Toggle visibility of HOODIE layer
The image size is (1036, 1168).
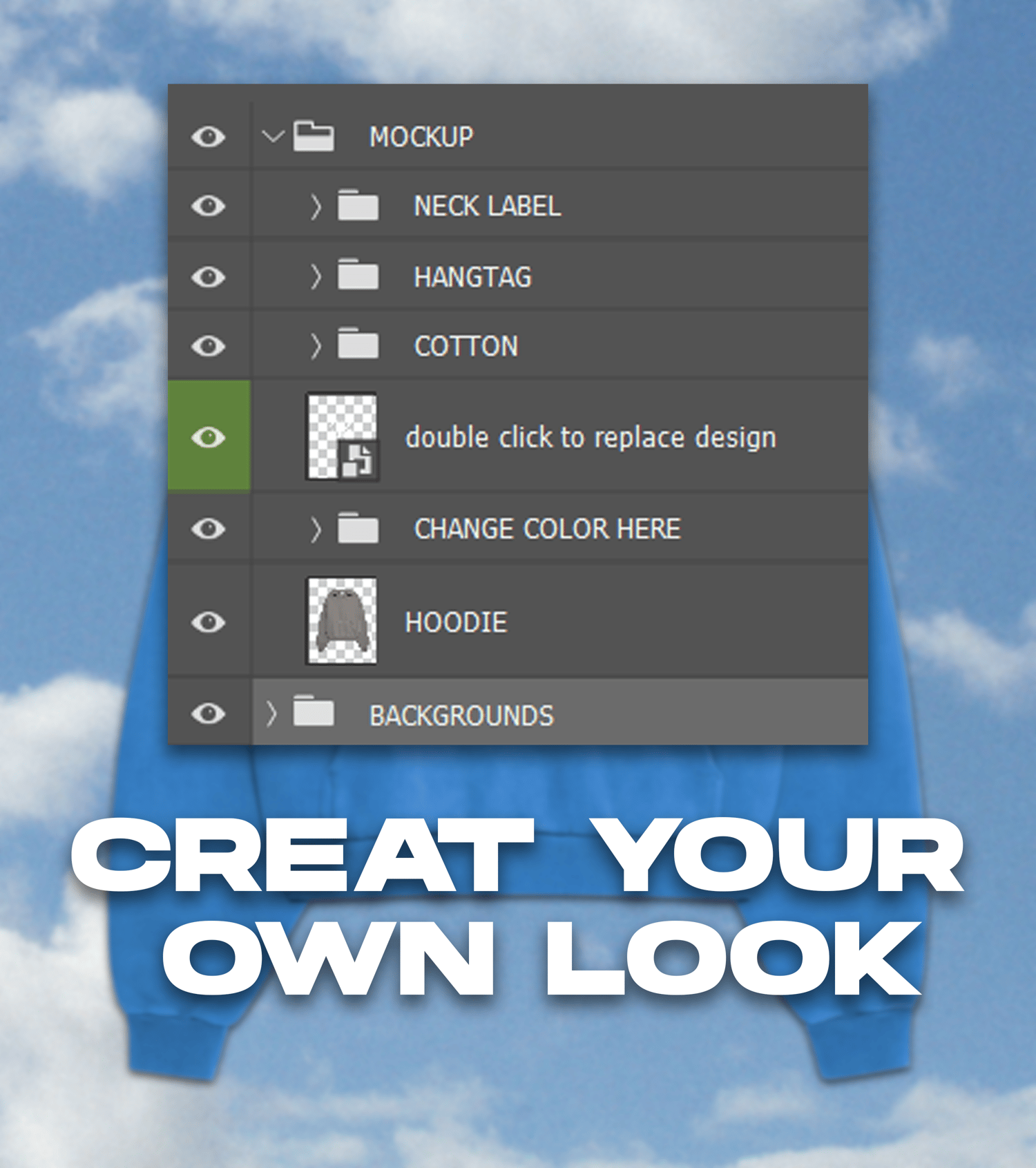[209, 622]
